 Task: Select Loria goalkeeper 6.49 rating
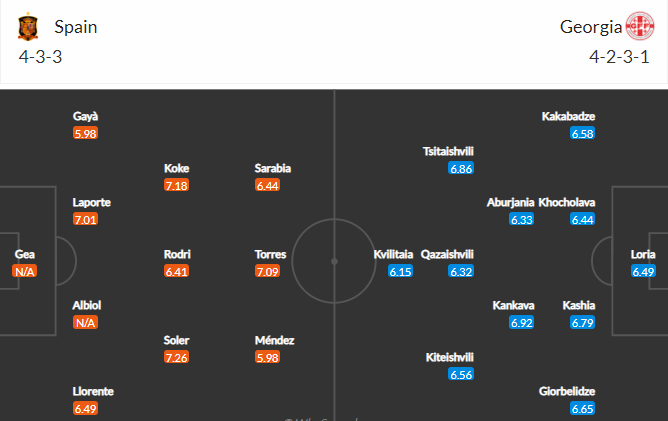tap(643, 271)
